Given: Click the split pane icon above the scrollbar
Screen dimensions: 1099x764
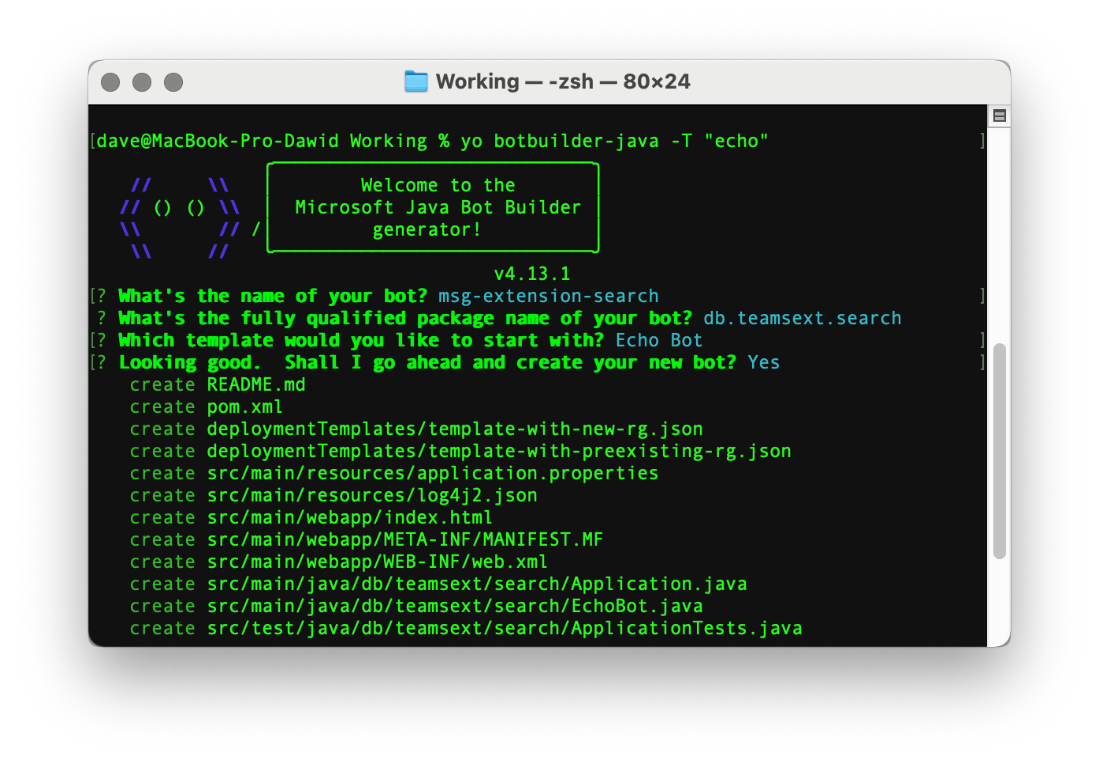Looking at the screenshot, I should [999, 116].
